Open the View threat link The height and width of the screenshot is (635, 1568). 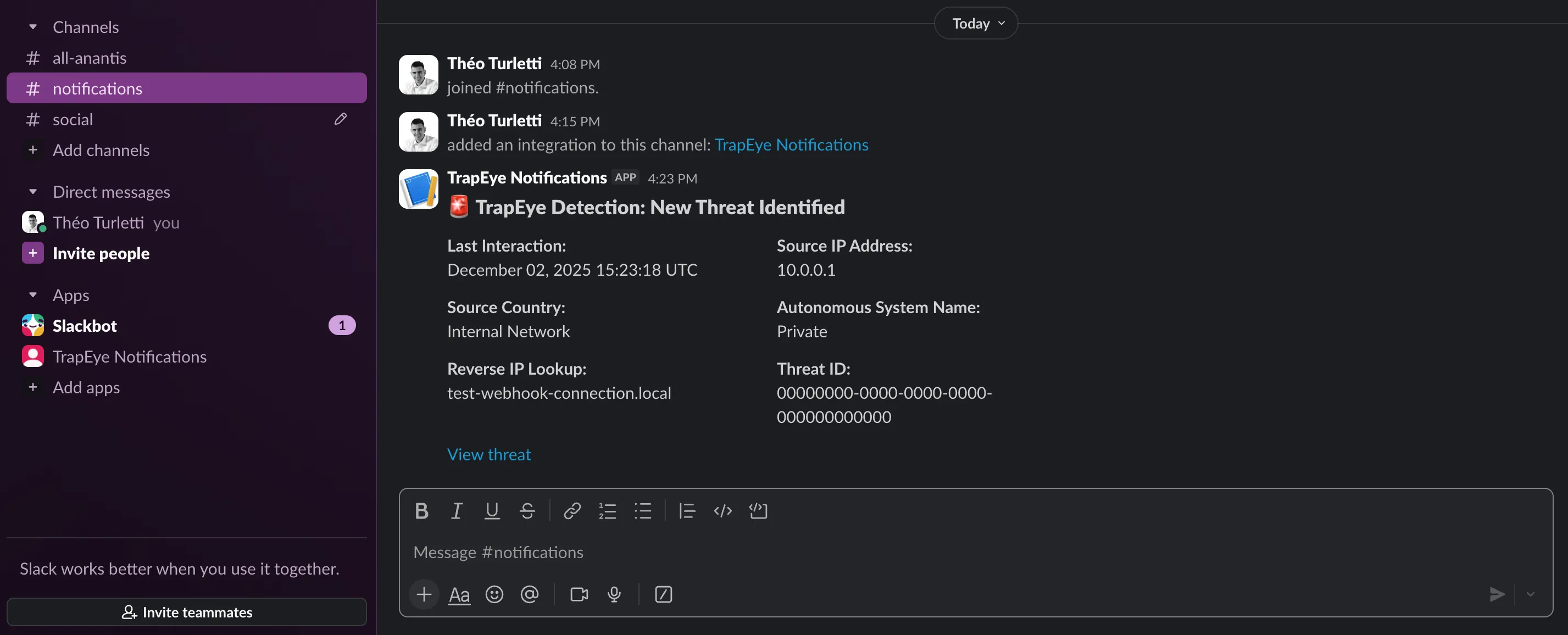pyautogui.click(x=489, y=454)
